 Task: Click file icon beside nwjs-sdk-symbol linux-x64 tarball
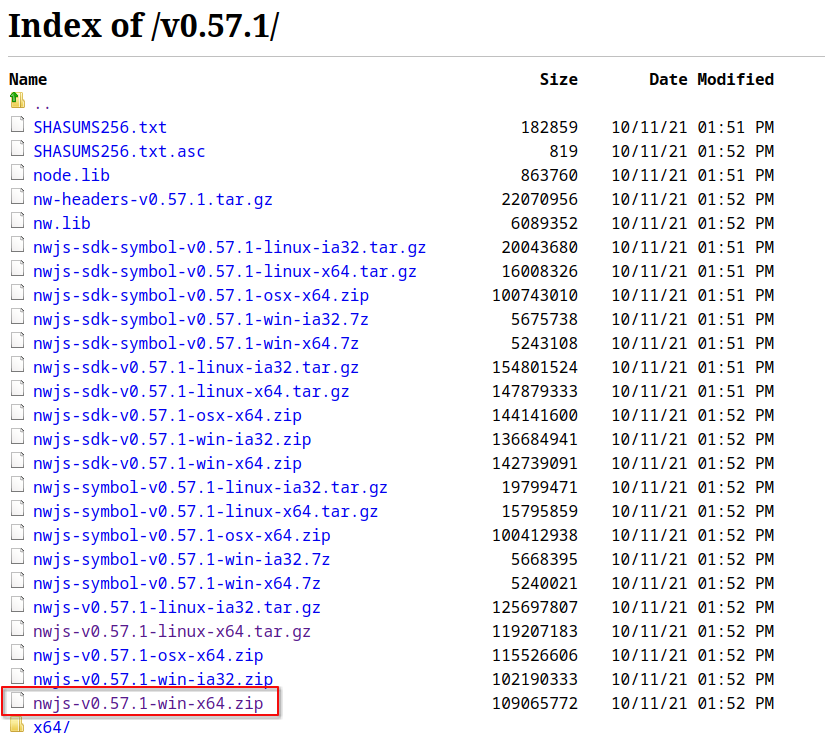[17, 268]
